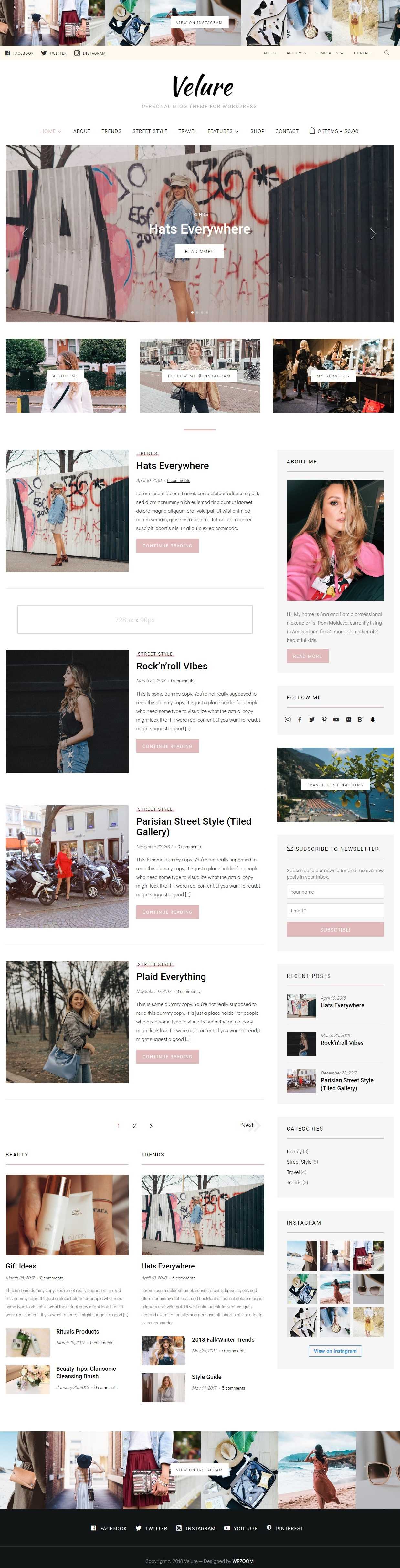Expand the Features menu dropdown

coord(223,131)
